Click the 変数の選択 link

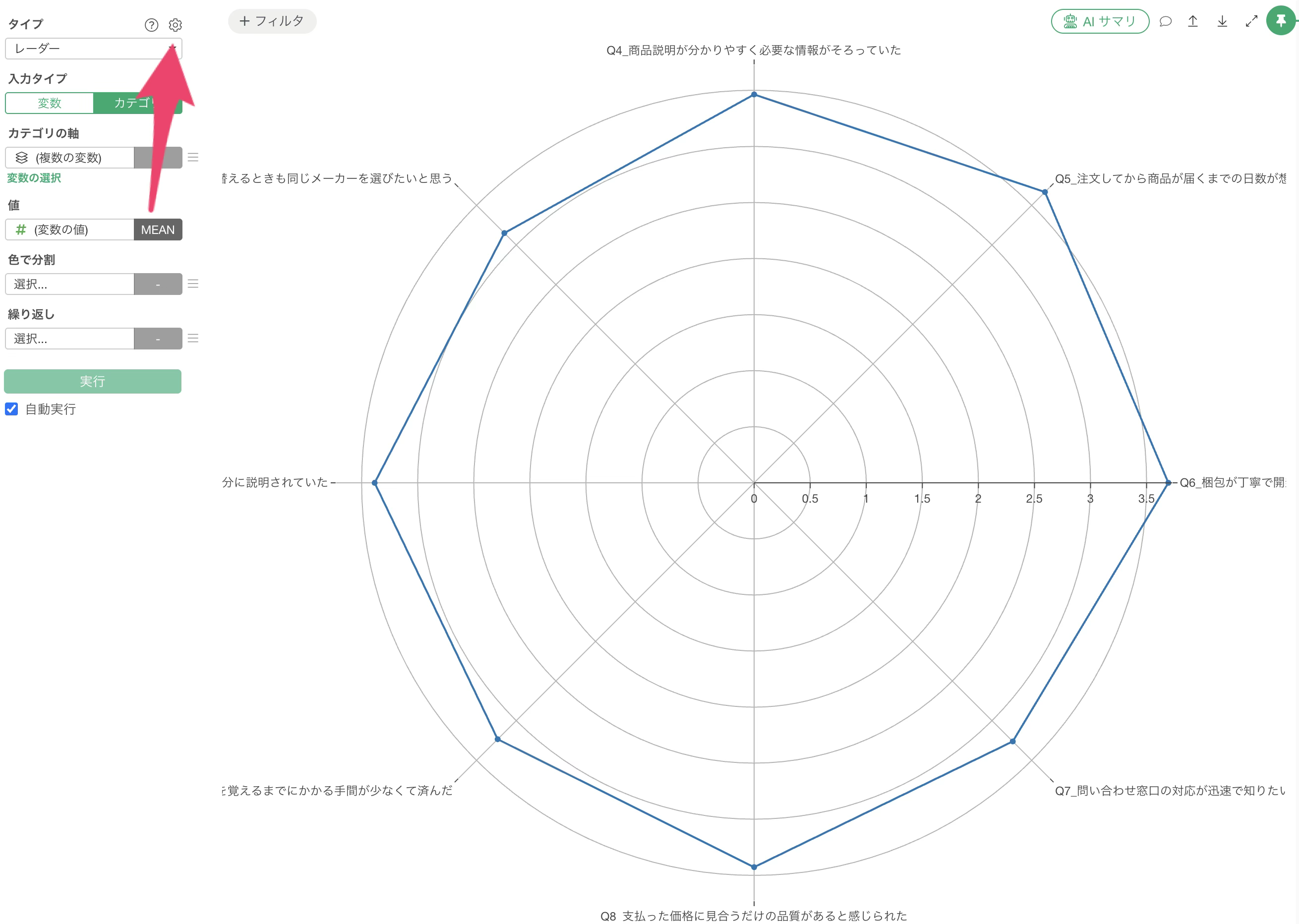tap(34, 178)
